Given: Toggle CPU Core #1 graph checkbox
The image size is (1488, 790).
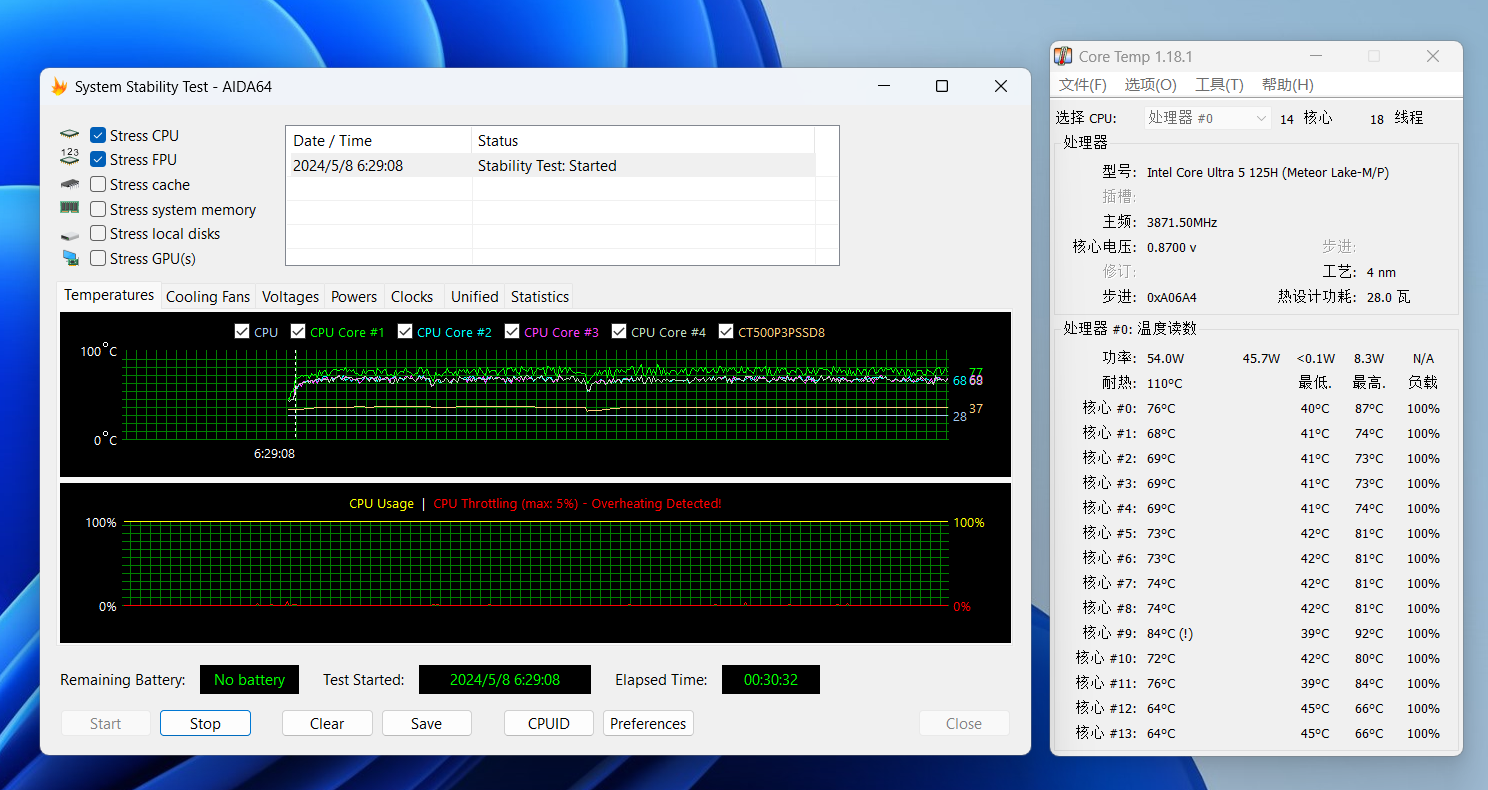Looking at the screenshot, I should 298,331.
